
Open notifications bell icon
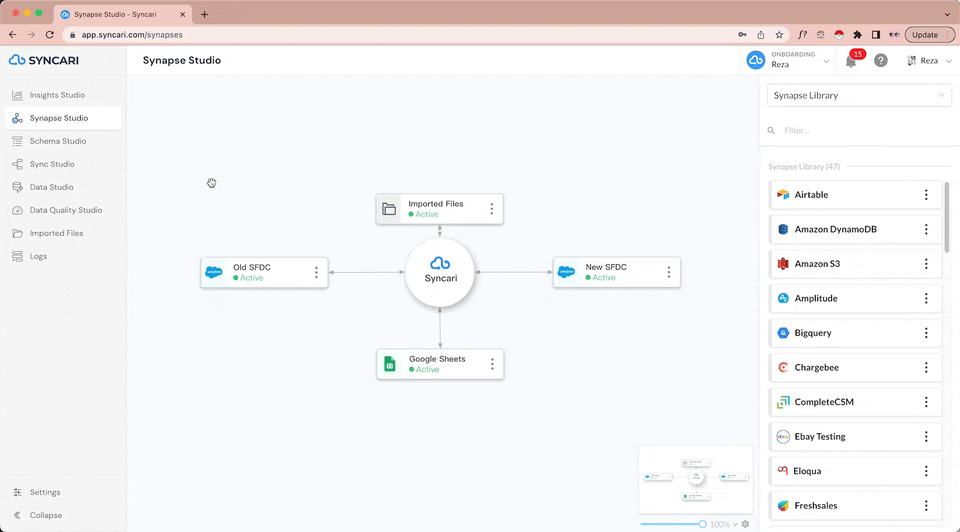pos(851,61)
